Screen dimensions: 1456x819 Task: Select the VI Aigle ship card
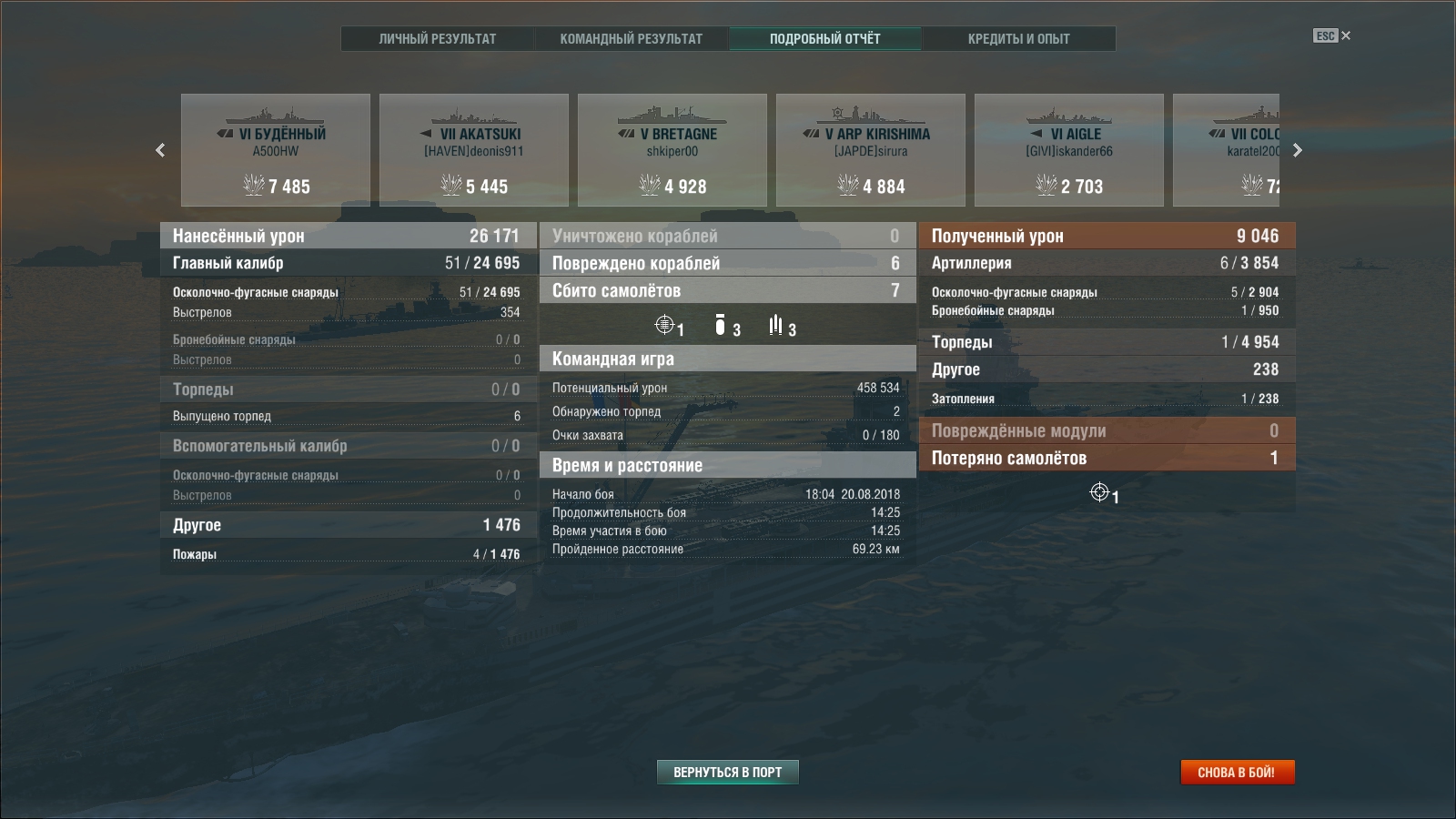click(x=1069, y=150)
